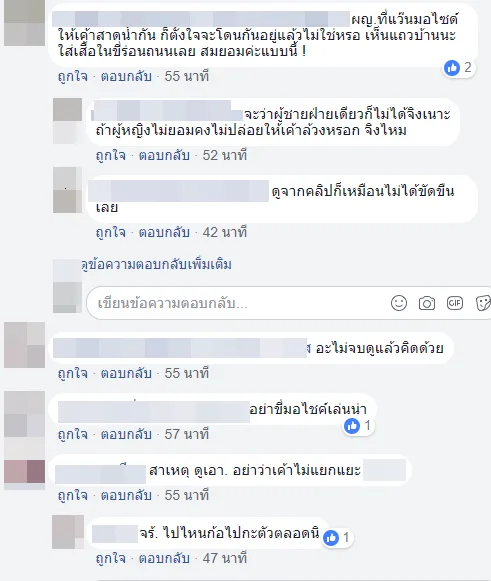
Task: View likes on top comment with 2 reactions
Action: [x=458, y=68]
